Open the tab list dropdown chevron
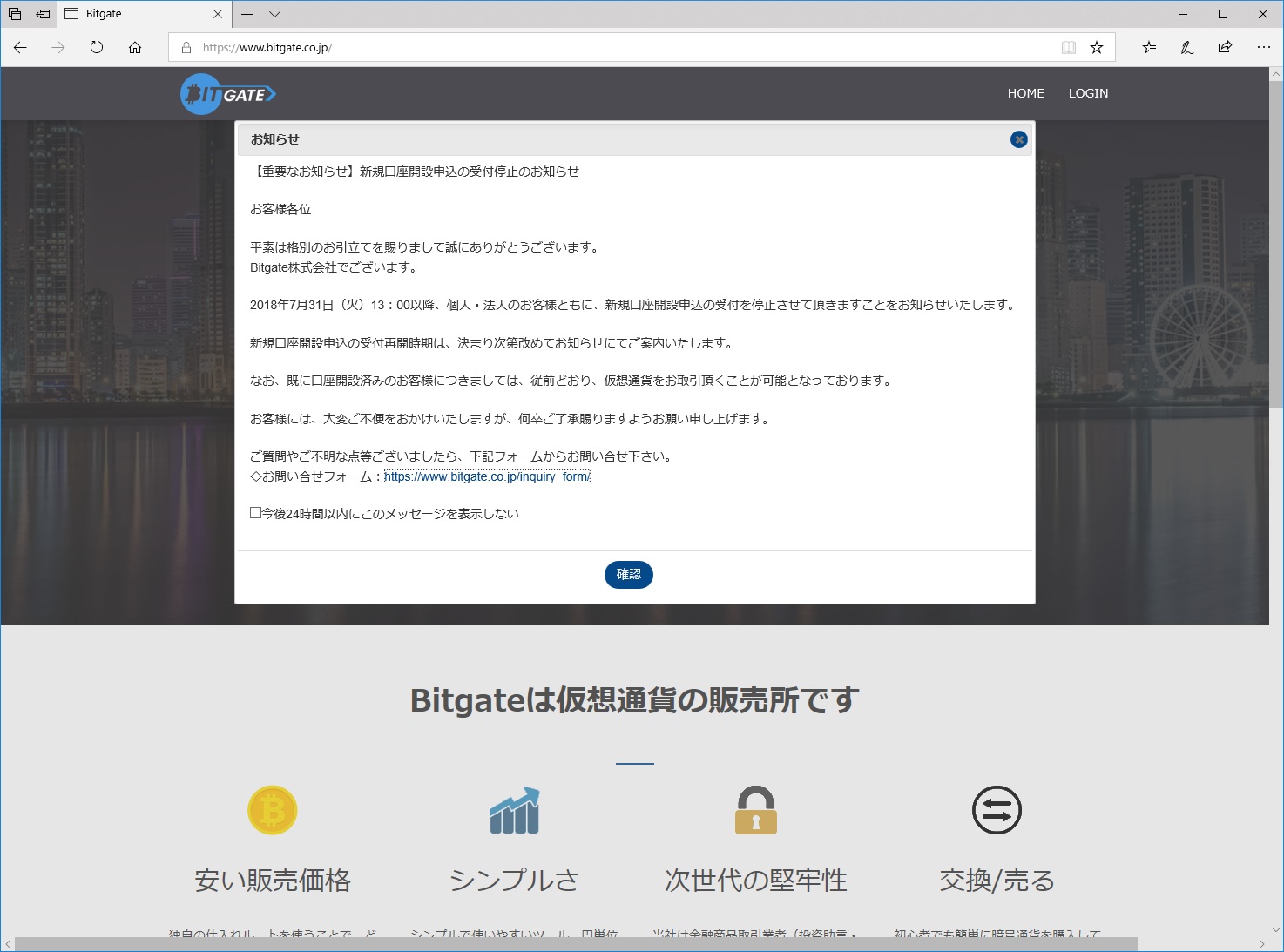Viewport: 1284px width, 952px height. (x=274, y=14)
